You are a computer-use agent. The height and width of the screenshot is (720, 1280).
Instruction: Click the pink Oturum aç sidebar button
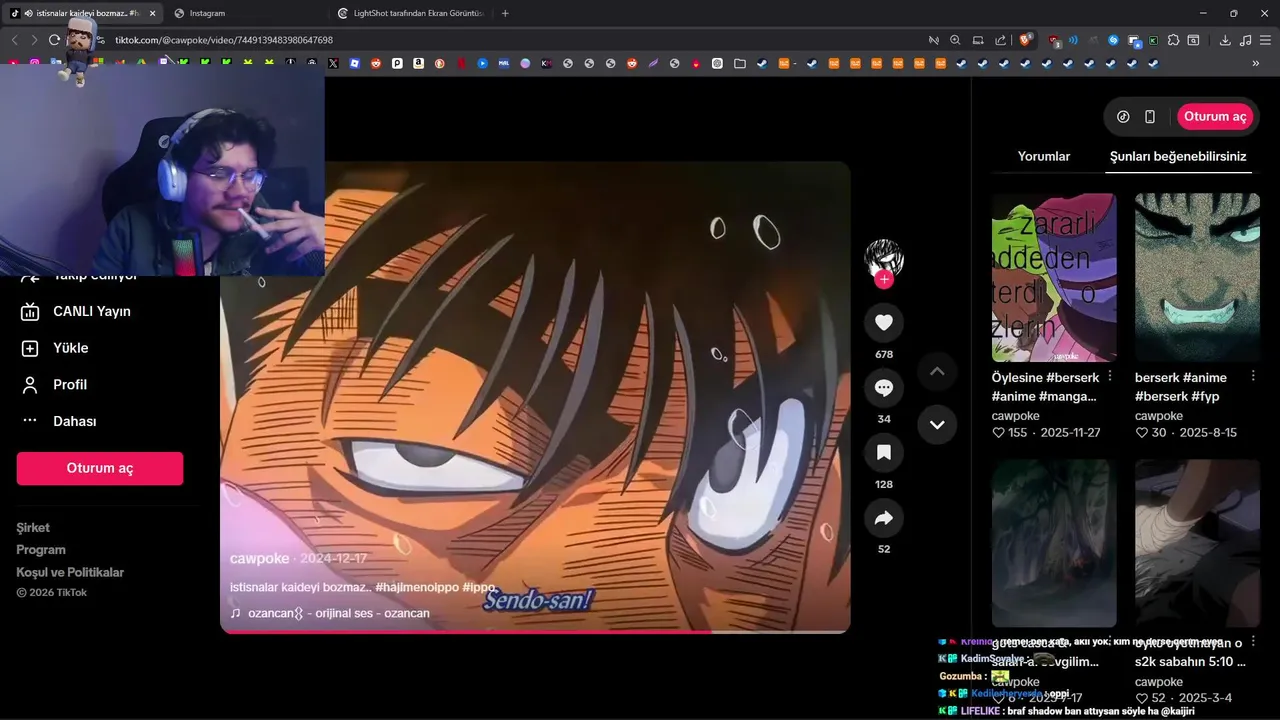click(x=100, y=468)
